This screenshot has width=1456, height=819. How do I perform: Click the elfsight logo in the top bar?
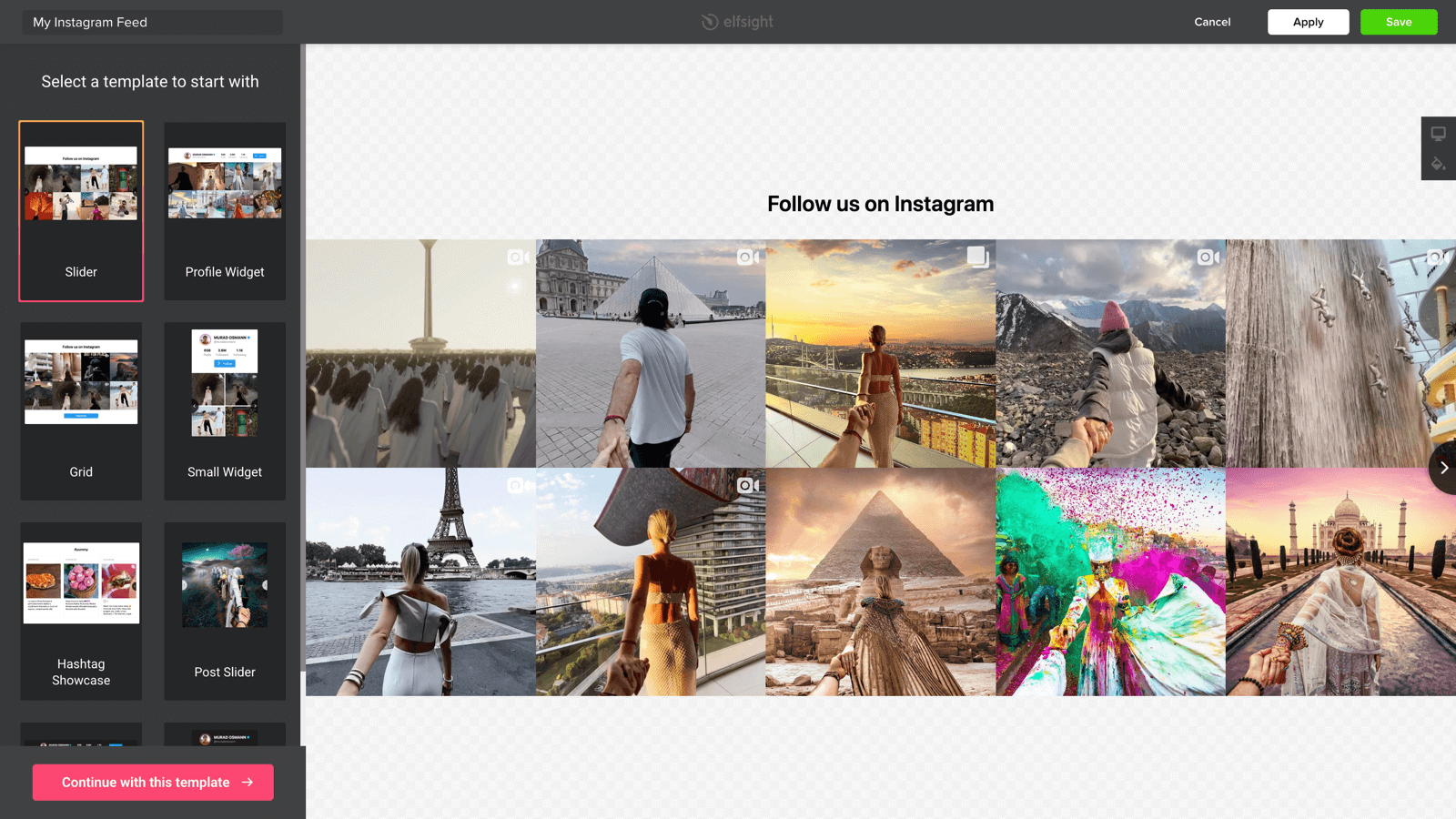coord(737,22)
